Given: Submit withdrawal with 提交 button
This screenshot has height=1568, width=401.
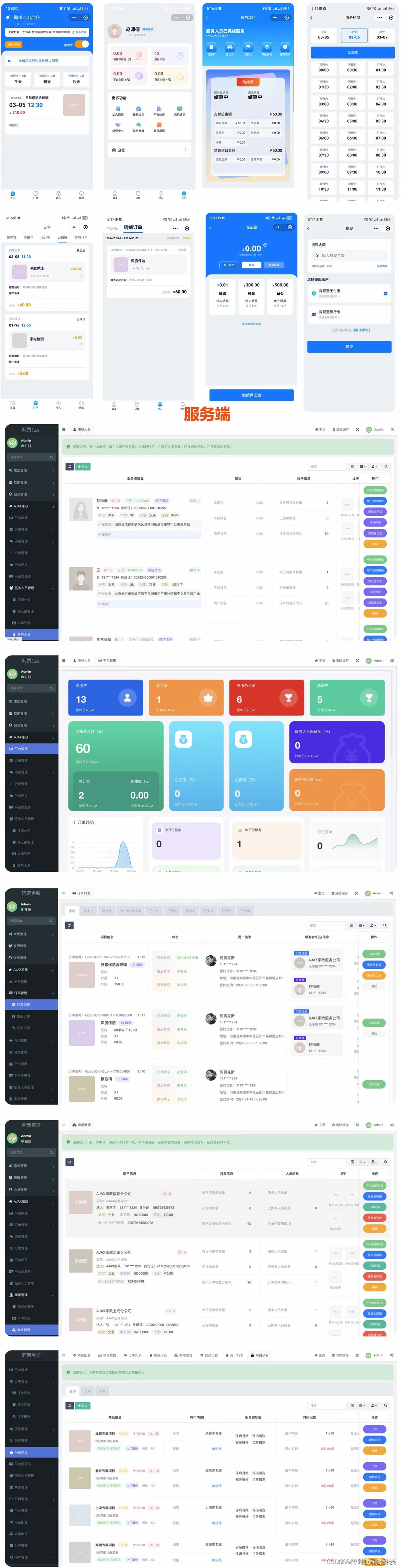Looking at the screenshot, I should click(x=349, y=346).
